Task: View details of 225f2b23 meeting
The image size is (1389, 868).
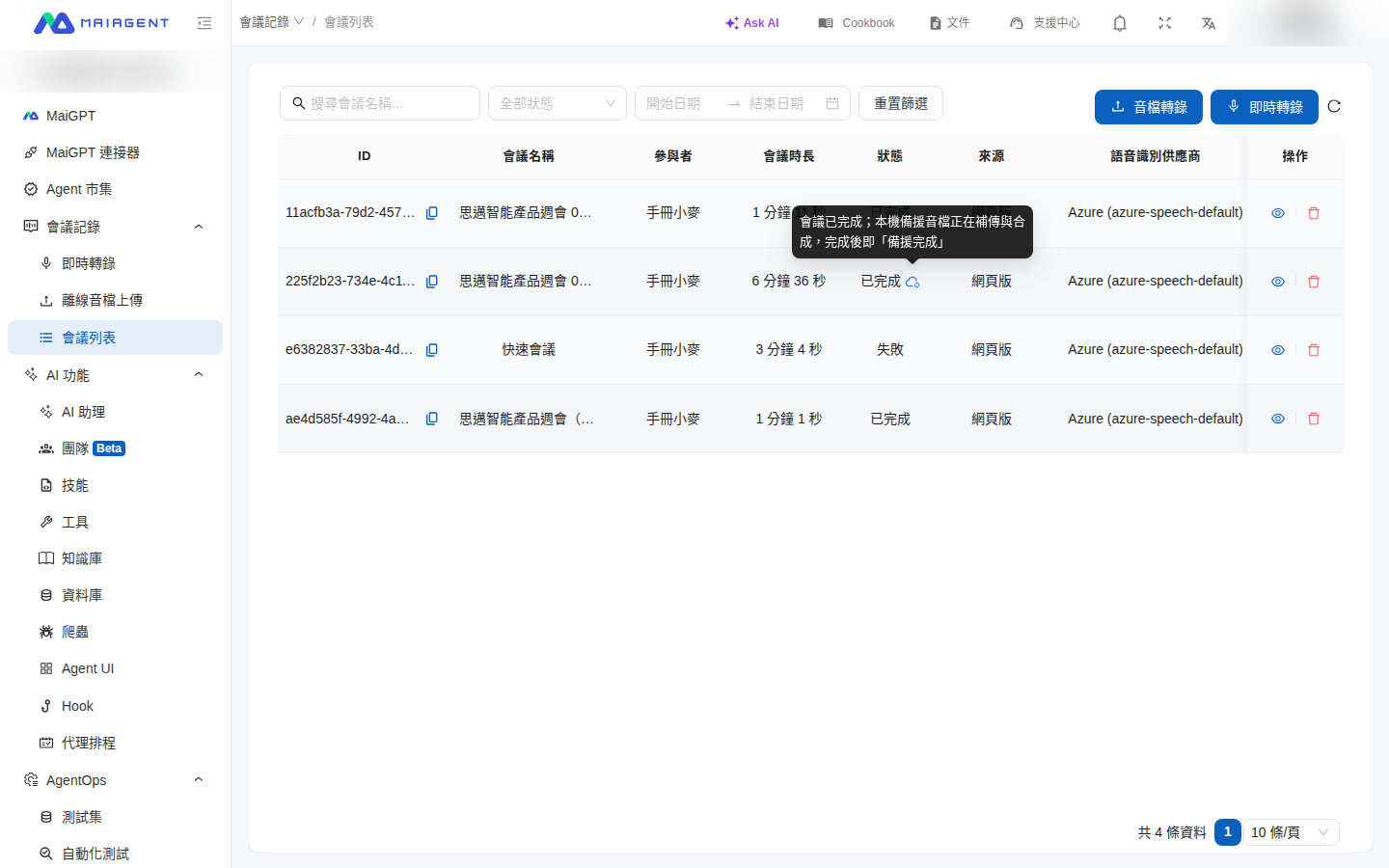Action: point(1278,282)
